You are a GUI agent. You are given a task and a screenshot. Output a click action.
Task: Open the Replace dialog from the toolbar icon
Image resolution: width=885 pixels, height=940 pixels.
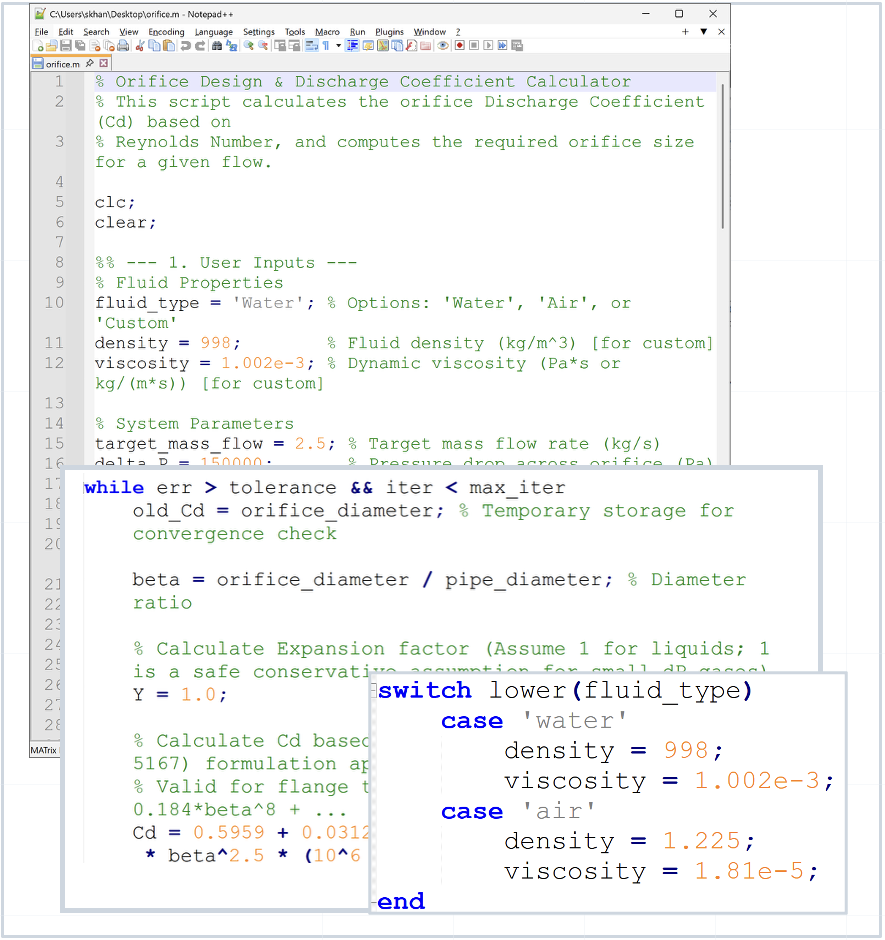tap(231, 46)
